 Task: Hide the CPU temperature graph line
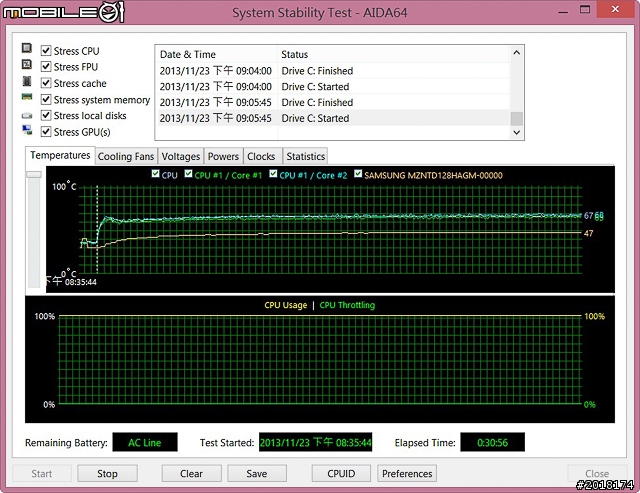tap(156, 173)
